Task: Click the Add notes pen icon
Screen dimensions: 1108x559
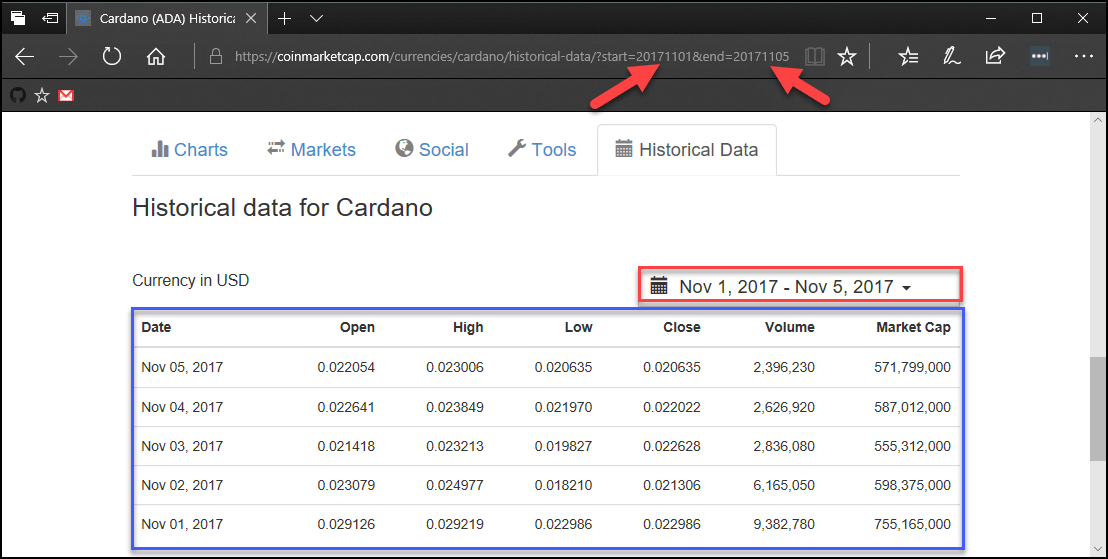Action: (952, 57)
